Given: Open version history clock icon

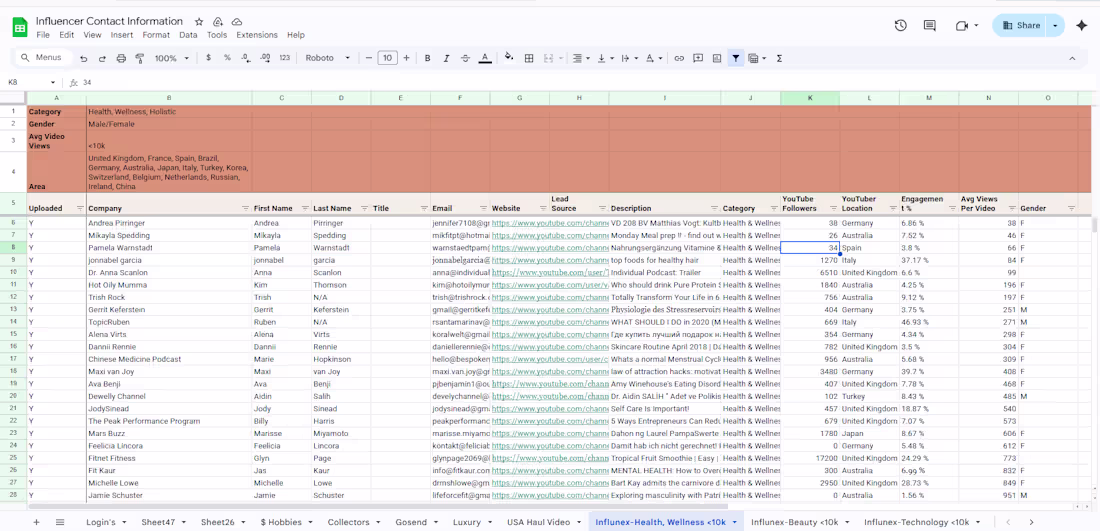Looking at the screenshot, I should [x=900, y=25].
